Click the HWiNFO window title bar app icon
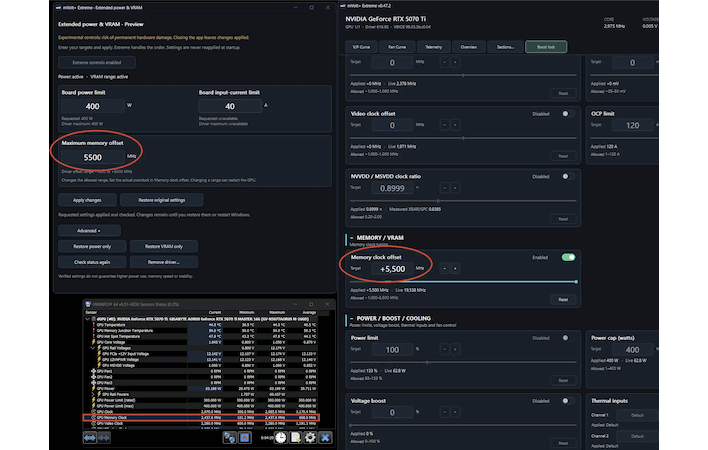708x450 pixels. tap(88, 304)
